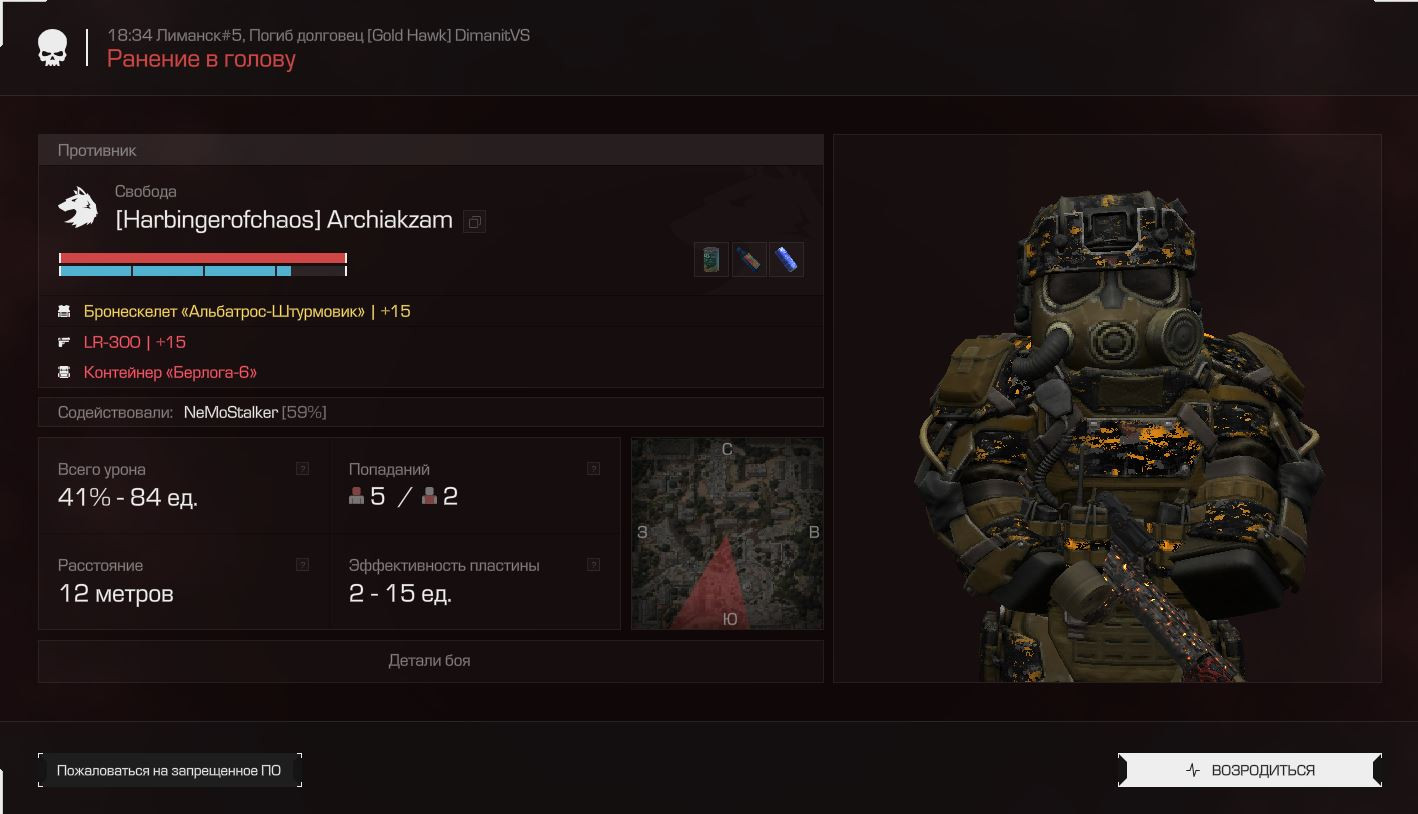Click the weapon icon beside LR-300

tap(64, 342)
